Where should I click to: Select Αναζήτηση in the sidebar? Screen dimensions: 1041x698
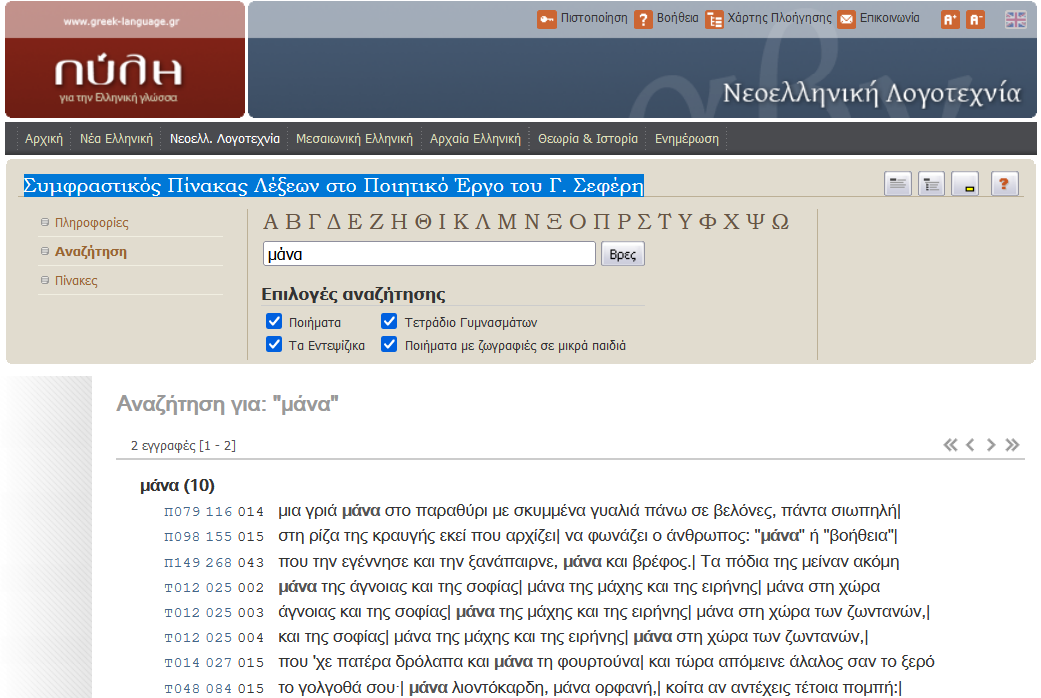pos(90,252)
